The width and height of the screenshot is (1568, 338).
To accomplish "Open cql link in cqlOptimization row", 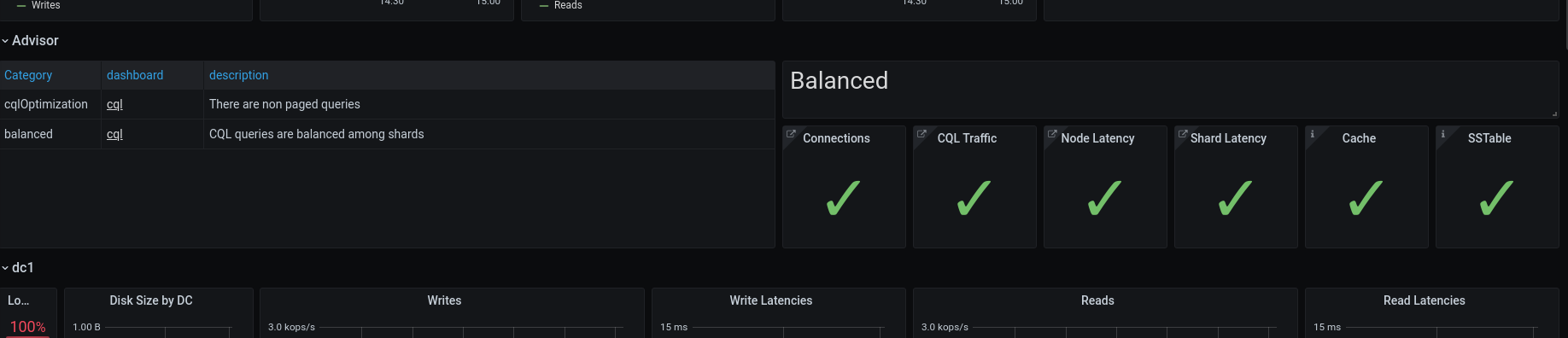I will (114, 104).
